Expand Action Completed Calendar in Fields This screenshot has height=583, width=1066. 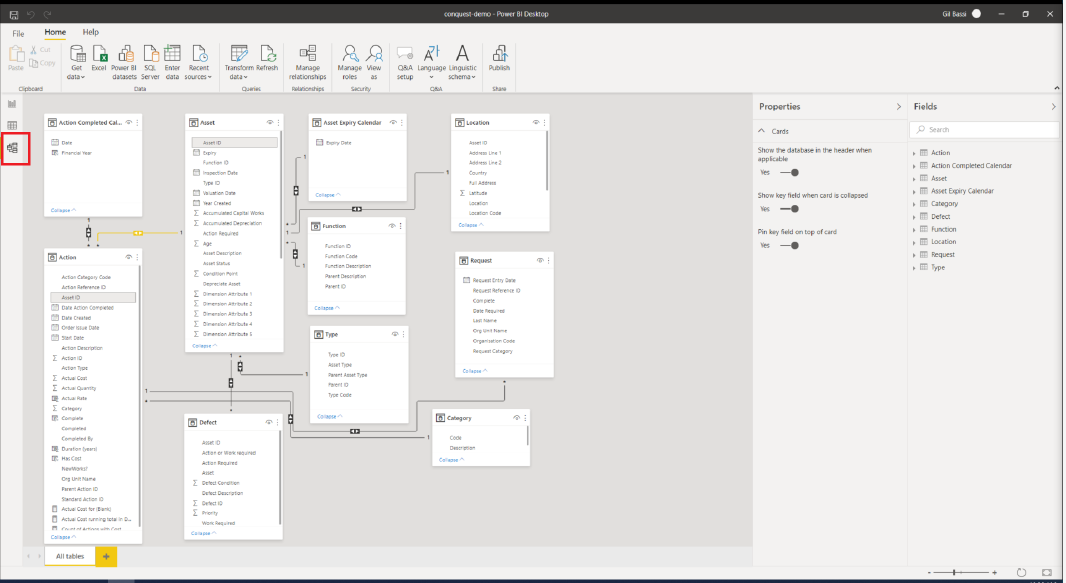pos(914,166)
